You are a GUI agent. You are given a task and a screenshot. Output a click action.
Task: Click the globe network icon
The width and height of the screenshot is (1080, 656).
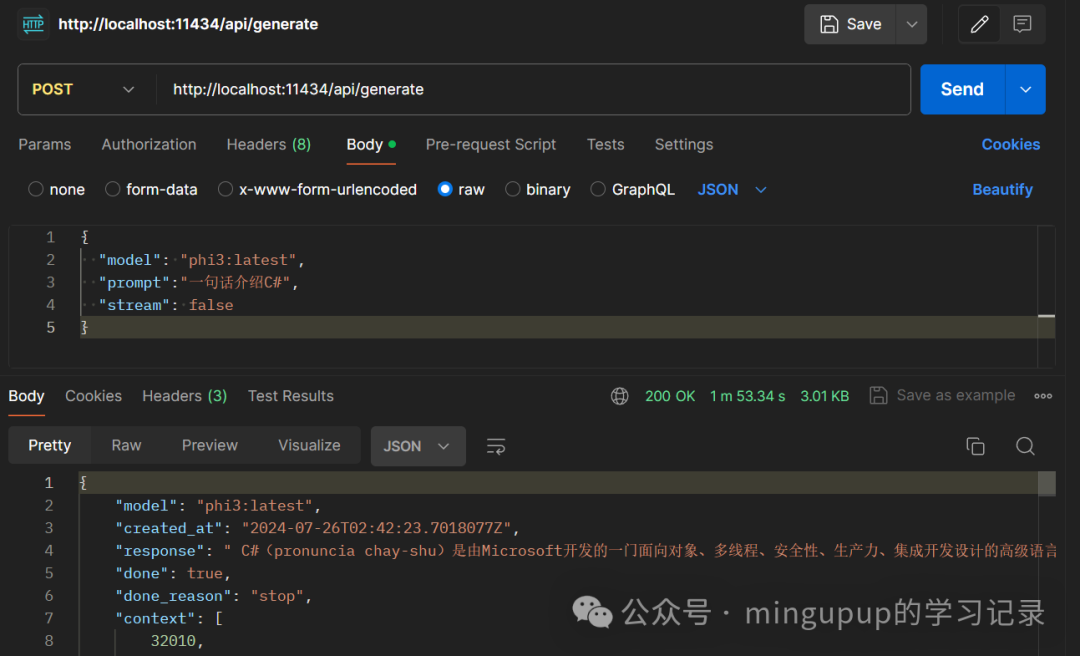click(x=620, y=396)
